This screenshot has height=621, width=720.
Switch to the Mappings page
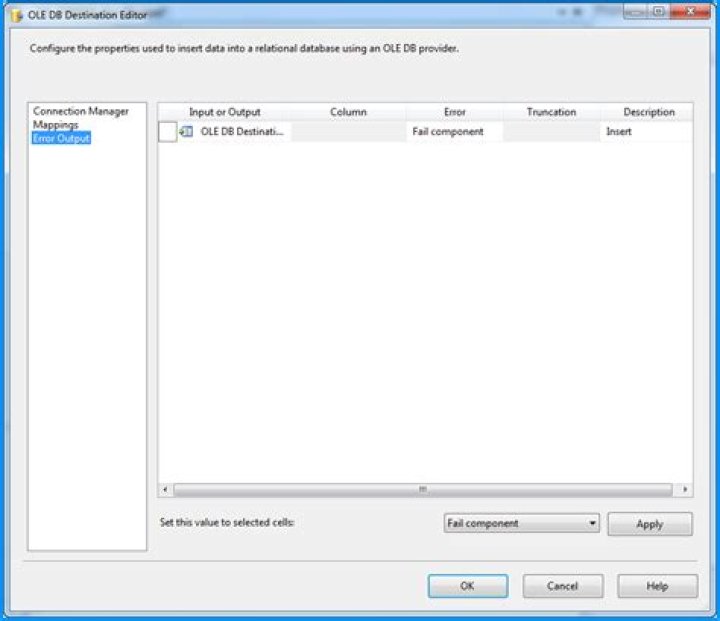pos(56,124)
